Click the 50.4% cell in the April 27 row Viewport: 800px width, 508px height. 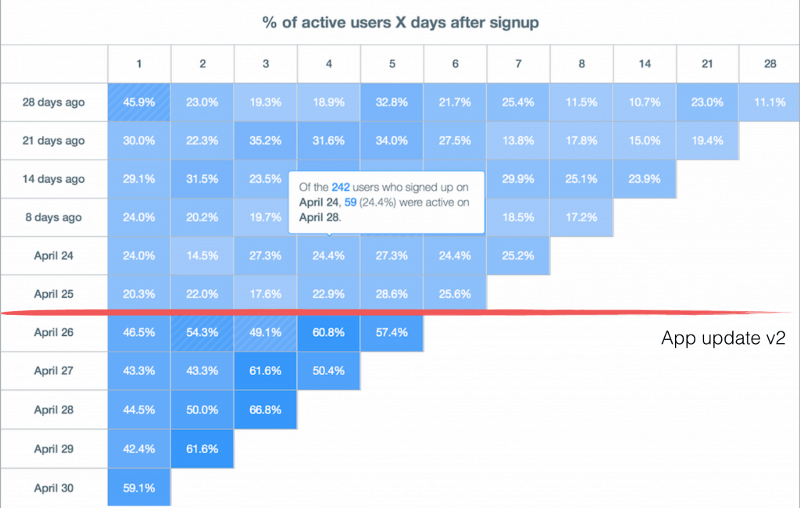[328, 371]
